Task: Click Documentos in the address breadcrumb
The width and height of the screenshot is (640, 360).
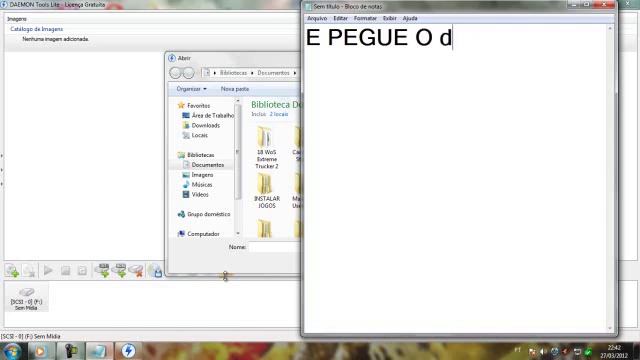Action: pyautogui.click(x=273, y=73)
